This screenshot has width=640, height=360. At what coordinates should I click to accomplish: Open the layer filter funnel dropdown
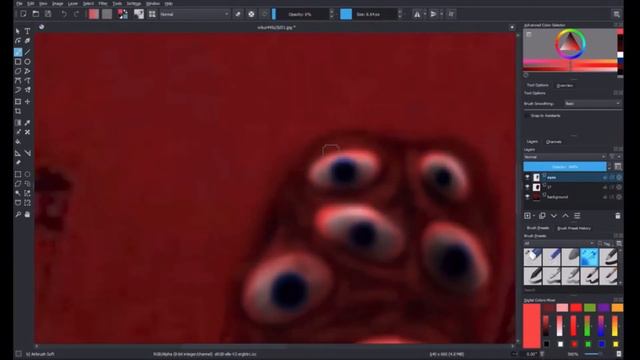point(613,157)
